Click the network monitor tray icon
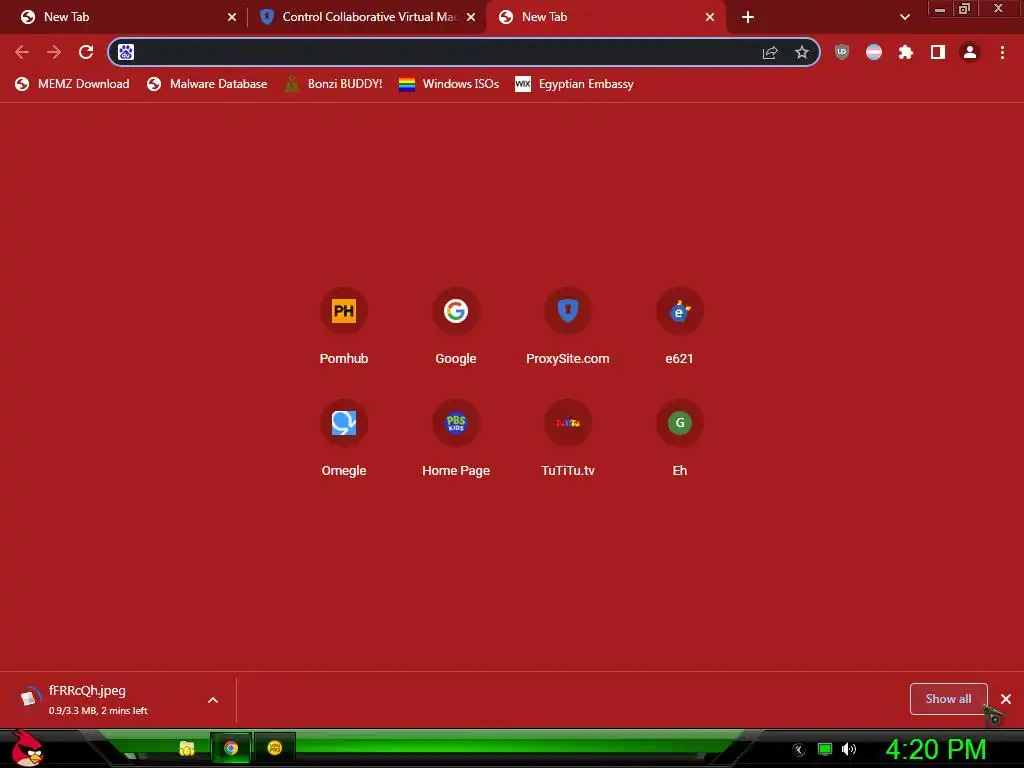This screenshot has height=768, width=1024. pyautogui.click(x=824, y=749)
